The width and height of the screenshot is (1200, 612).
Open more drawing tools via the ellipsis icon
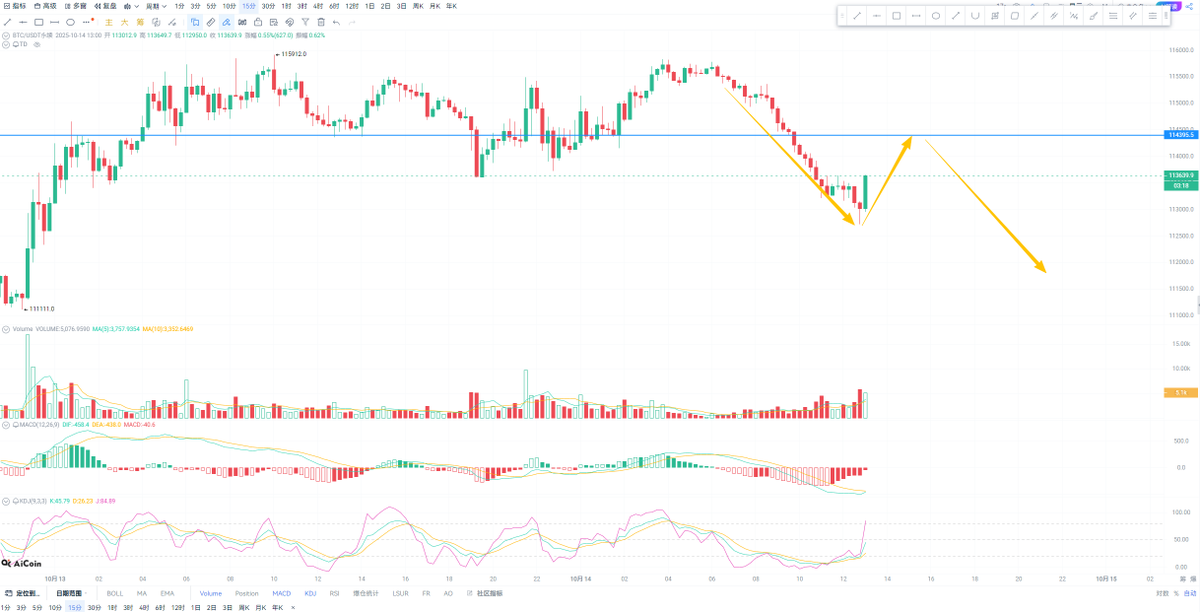(86, 22)
